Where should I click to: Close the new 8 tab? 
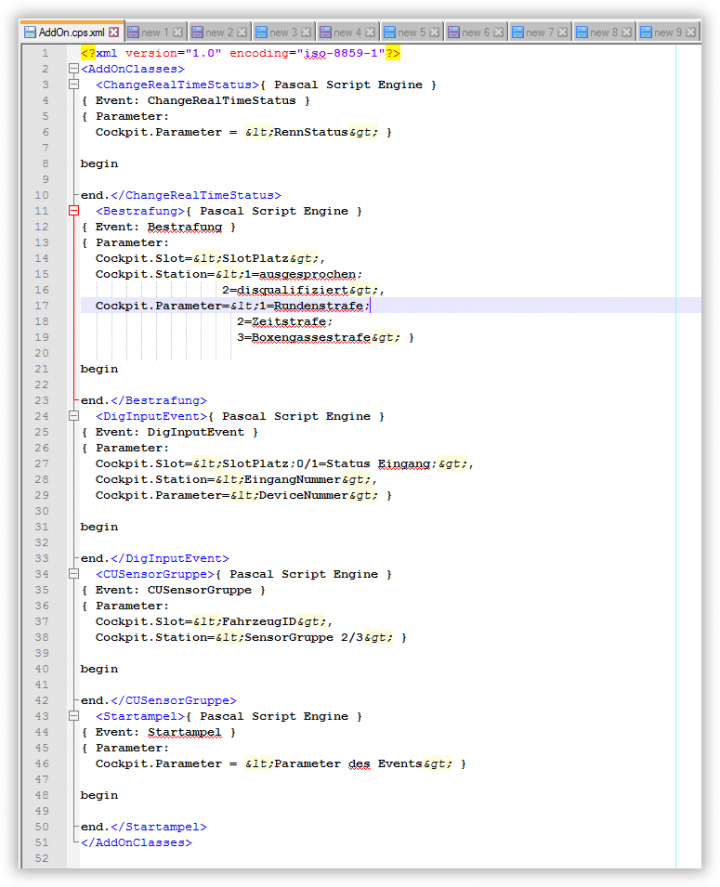[x=626, y=32]
